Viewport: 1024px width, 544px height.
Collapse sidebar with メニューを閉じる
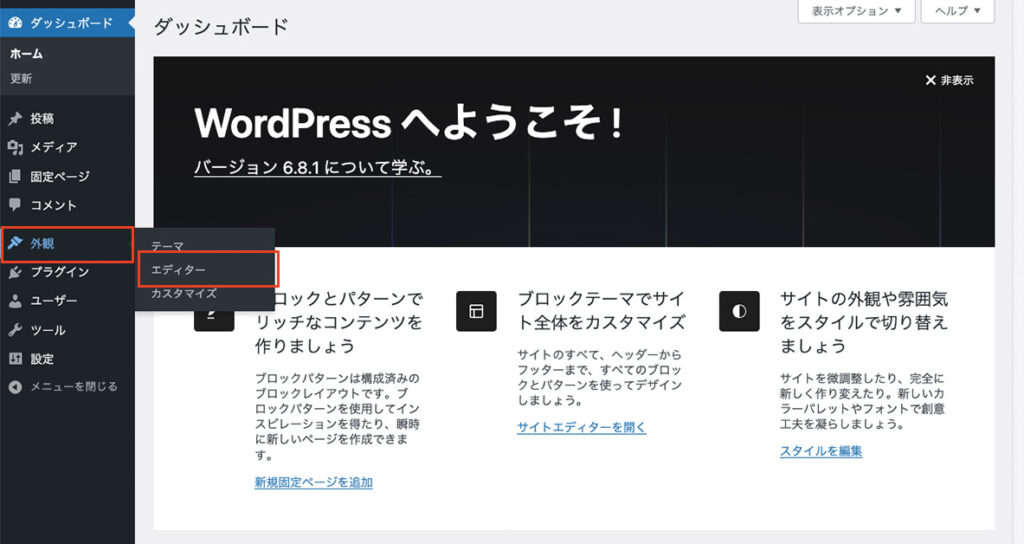pyautogui.click(x=67, y=387)
